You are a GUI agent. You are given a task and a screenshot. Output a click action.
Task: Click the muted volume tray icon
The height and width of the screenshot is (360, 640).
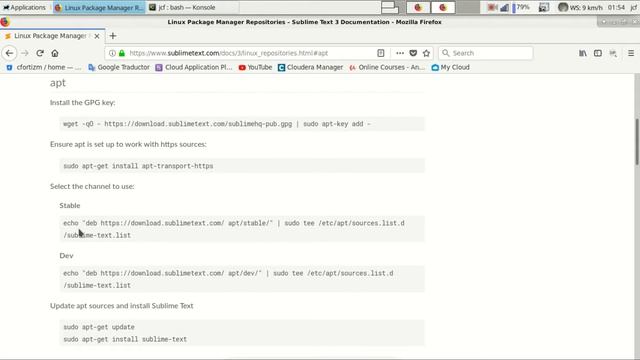point(492,7)
